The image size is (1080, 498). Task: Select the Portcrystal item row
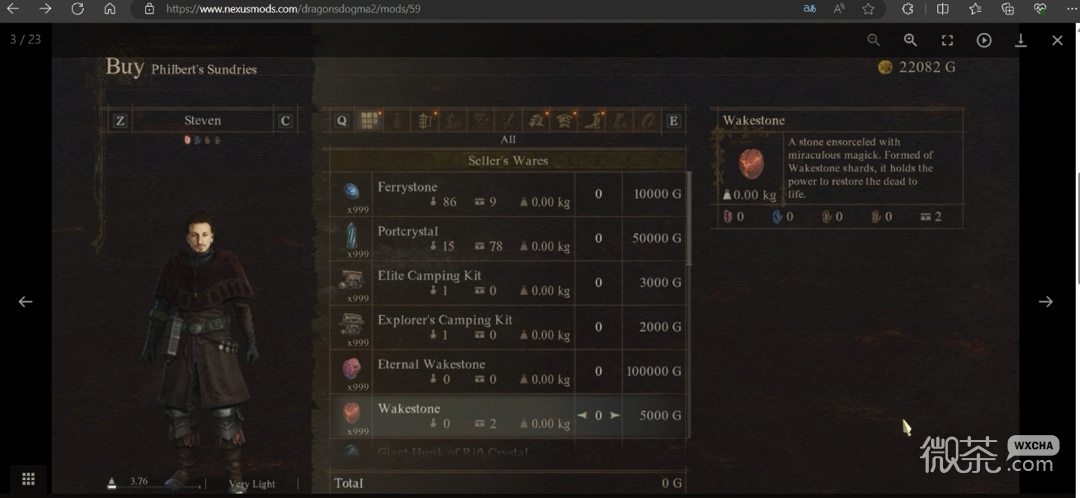tap(508, 238)
